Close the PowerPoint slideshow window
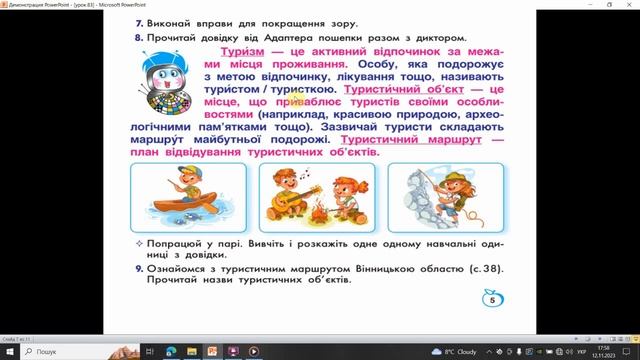This screenshot has height=360, width=640. coord(629,5)
